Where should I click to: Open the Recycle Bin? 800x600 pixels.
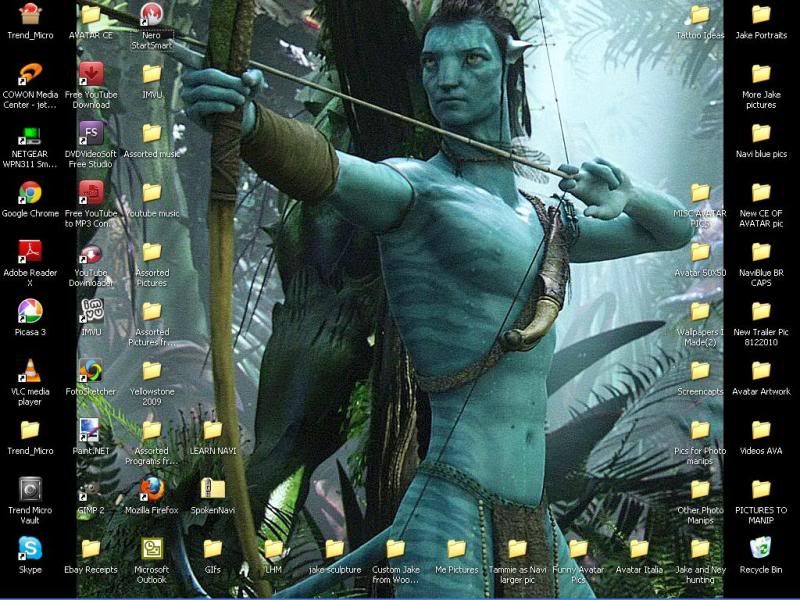[x=761, y=548]
